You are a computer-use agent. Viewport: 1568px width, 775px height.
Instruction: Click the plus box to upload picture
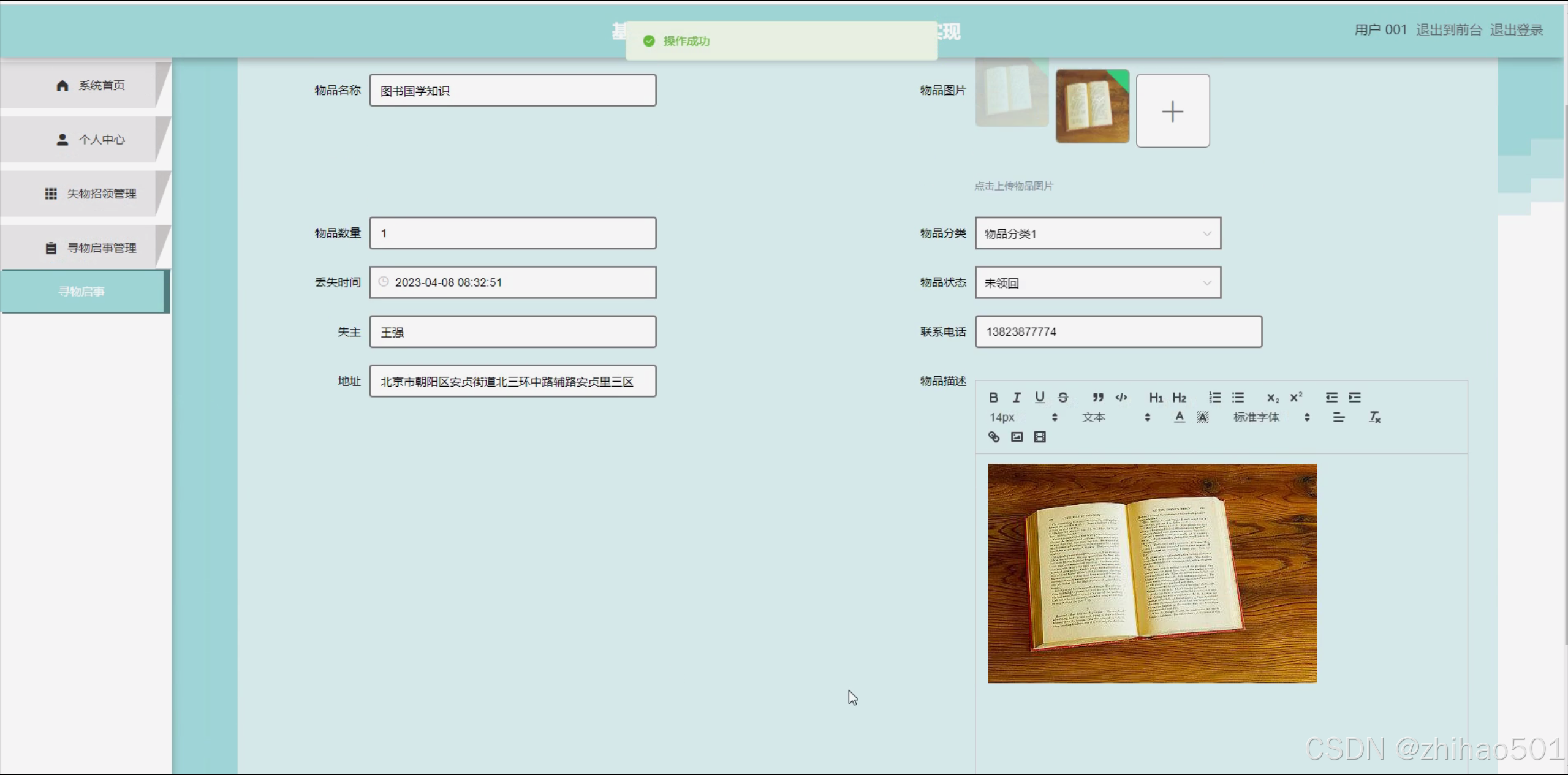(1172, 111)
